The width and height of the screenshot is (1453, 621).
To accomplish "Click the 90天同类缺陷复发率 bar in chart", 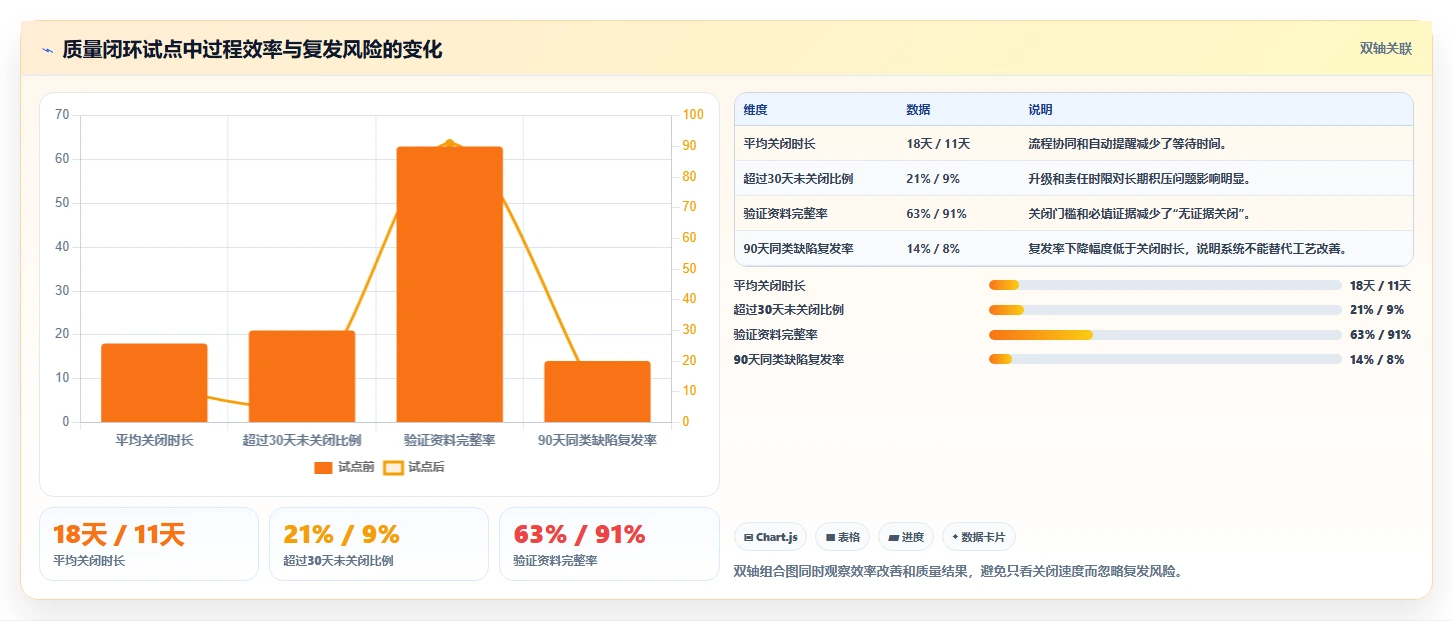I will click(597, 391).
